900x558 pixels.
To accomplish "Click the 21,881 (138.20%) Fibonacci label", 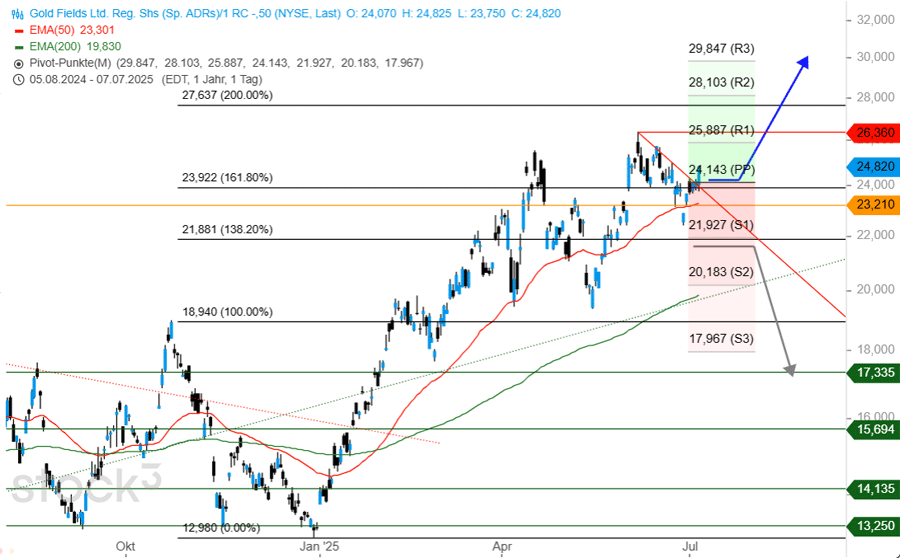I will coord(227,230).
